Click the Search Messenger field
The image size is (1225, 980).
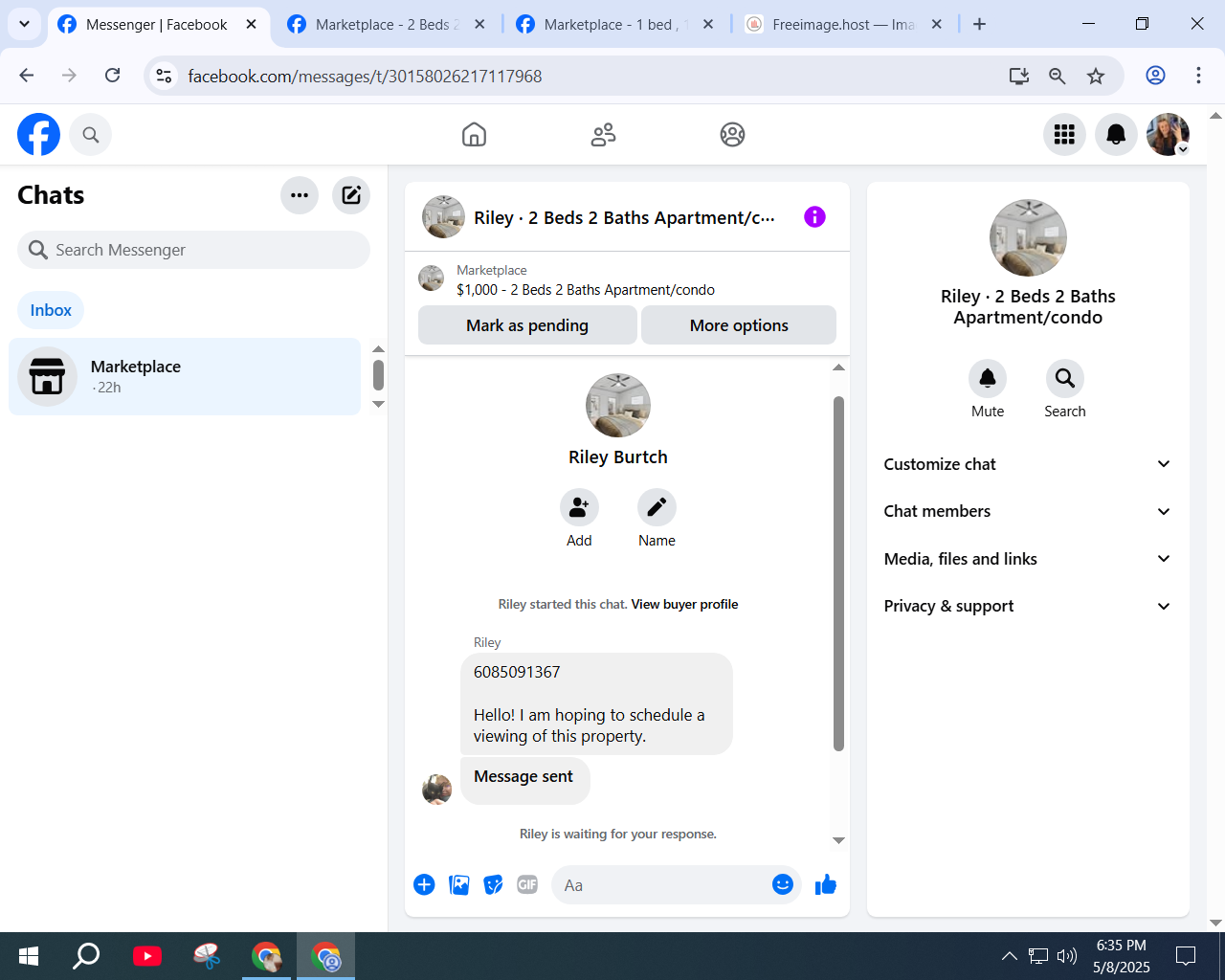point(193,250)
